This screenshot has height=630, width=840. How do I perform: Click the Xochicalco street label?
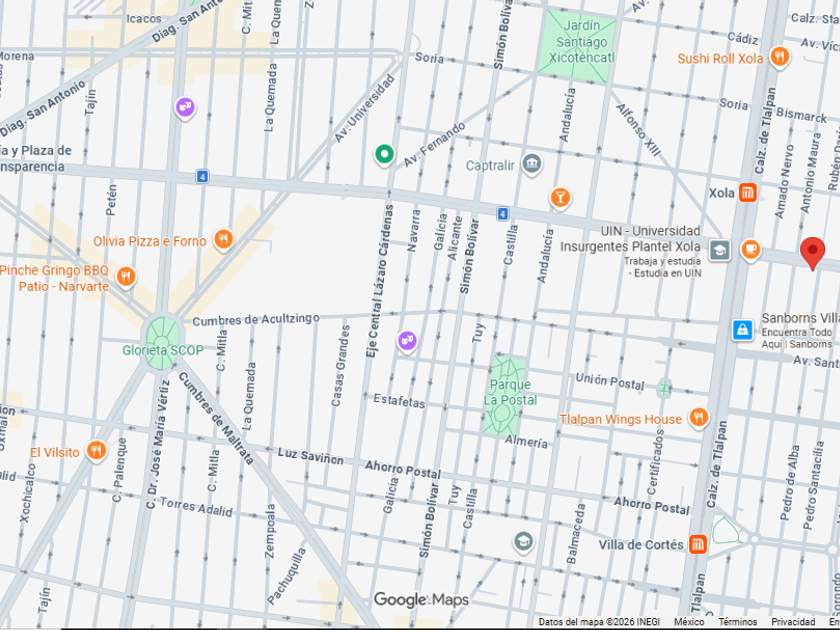[x=27, y=492]
